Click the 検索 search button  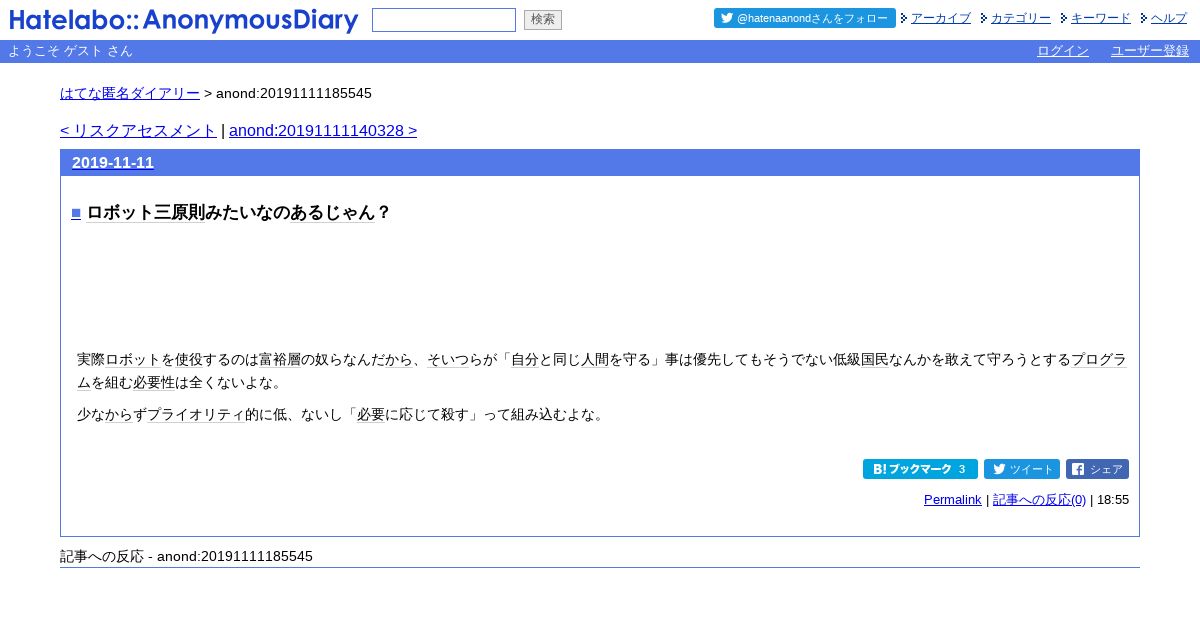point(543,20)
